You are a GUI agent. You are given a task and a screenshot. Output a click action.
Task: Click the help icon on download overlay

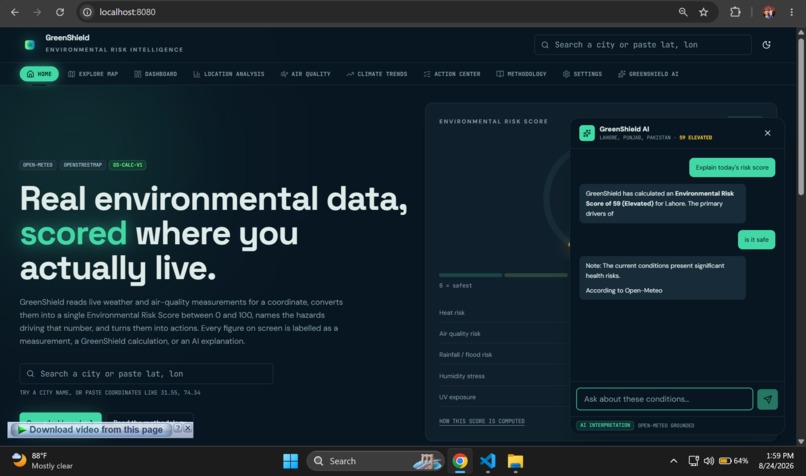(178, 428)
